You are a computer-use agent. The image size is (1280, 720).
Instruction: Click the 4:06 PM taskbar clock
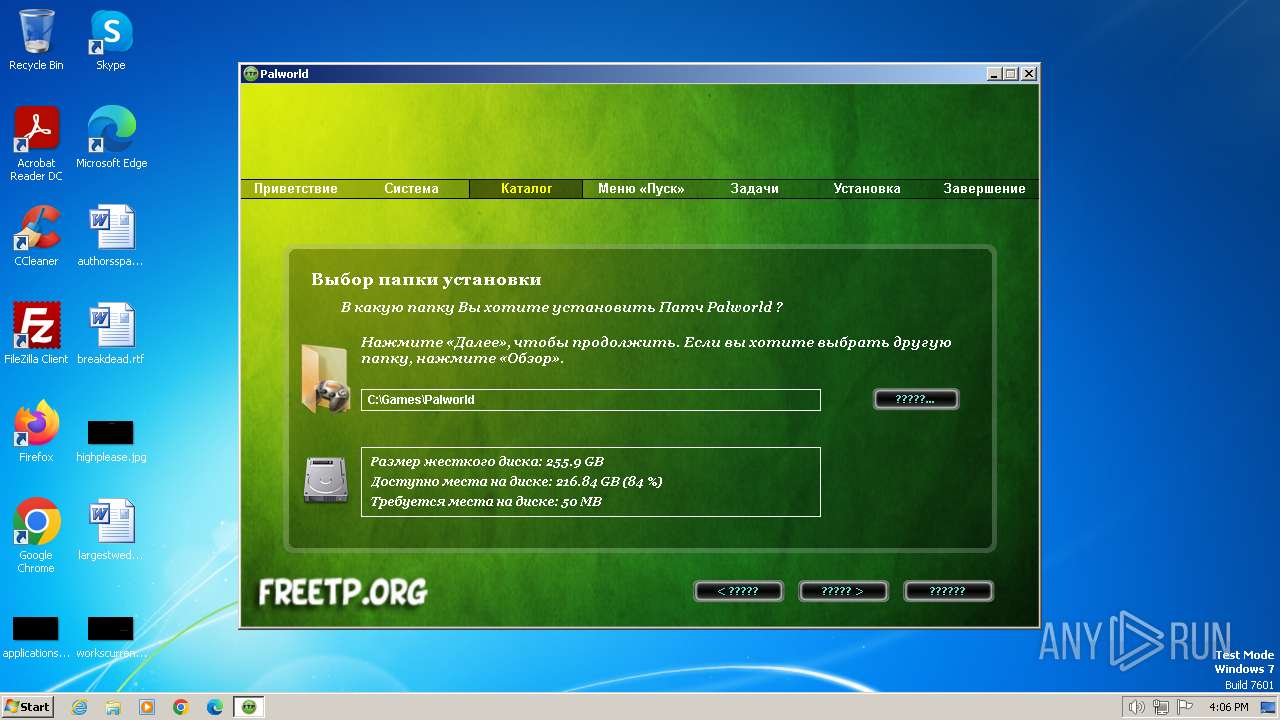1229,707
